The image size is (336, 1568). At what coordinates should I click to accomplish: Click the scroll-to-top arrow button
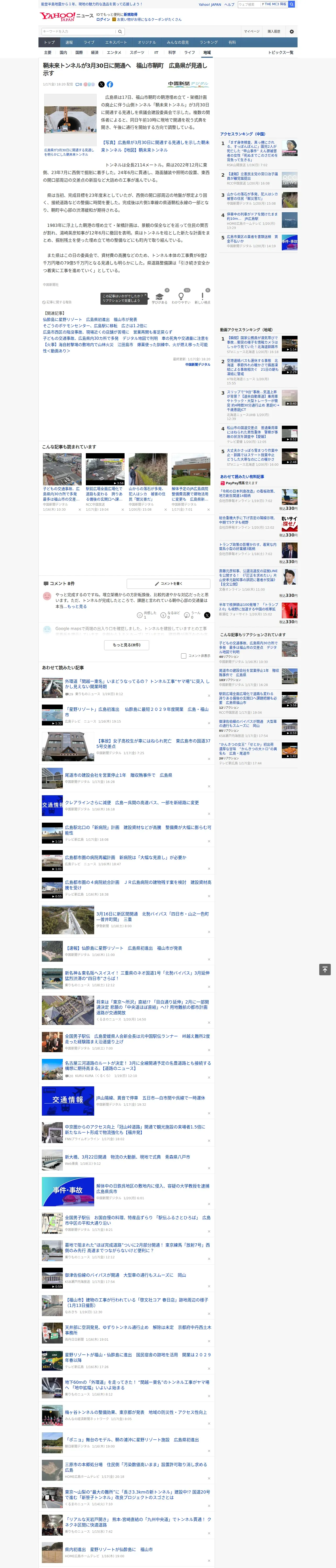pyautogui.click(x=325, y=970)
